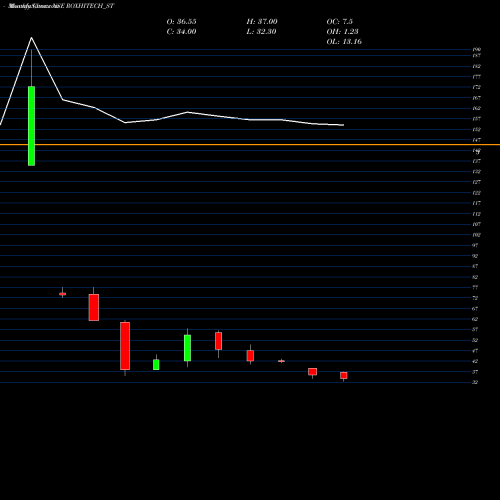Screen dimensions: 500x500
Task: Click the '172' axis label
Action: click(476, 87)
